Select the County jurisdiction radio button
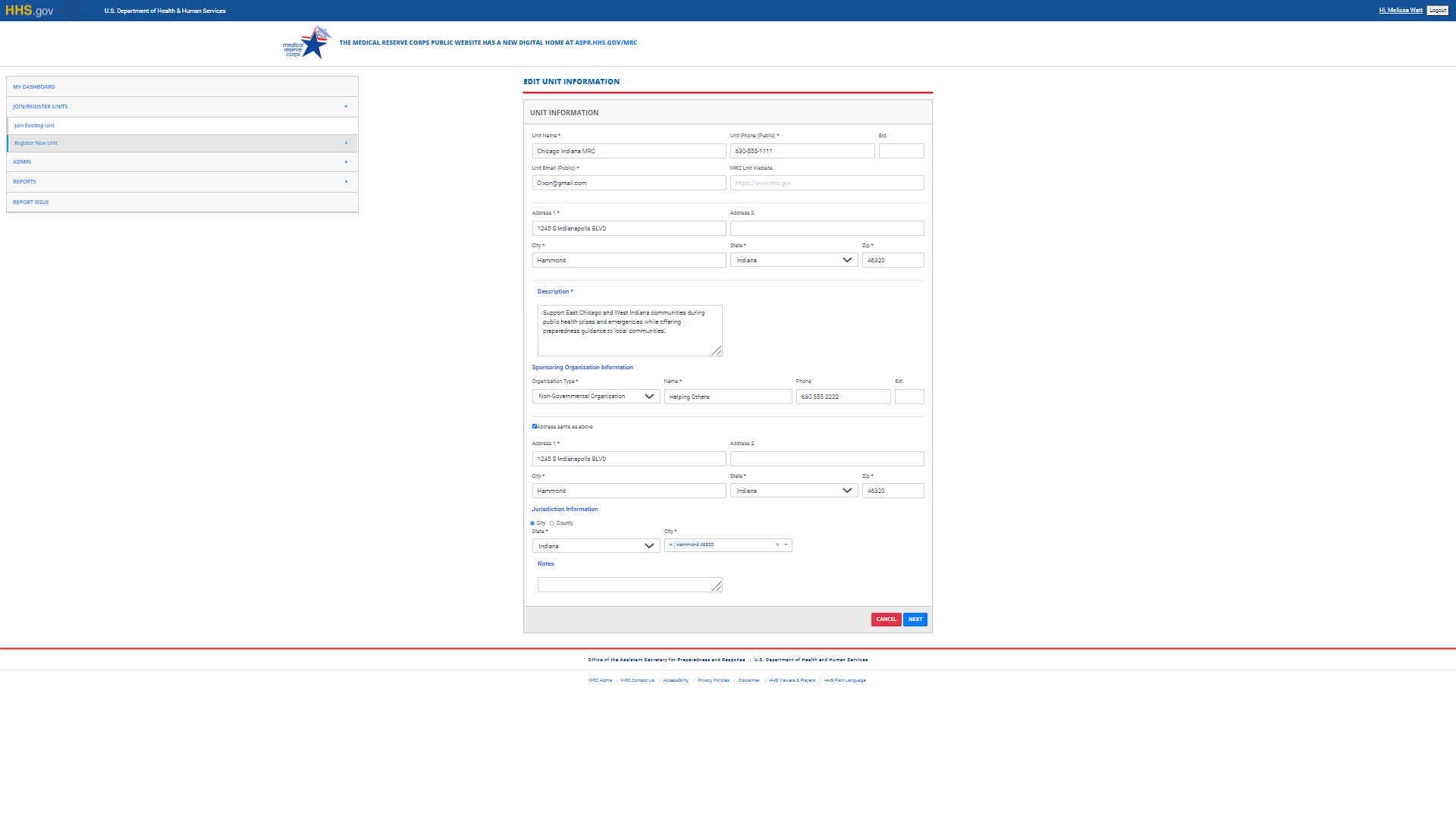1456x819 pixels. (x=552, y=523)
